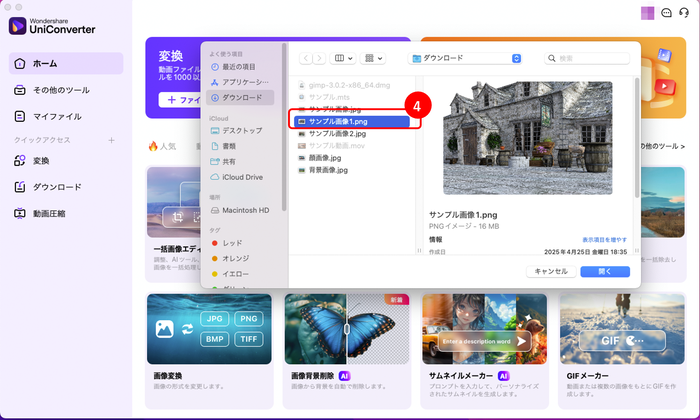Click the キャンセル button

click(x=551, y=271)
